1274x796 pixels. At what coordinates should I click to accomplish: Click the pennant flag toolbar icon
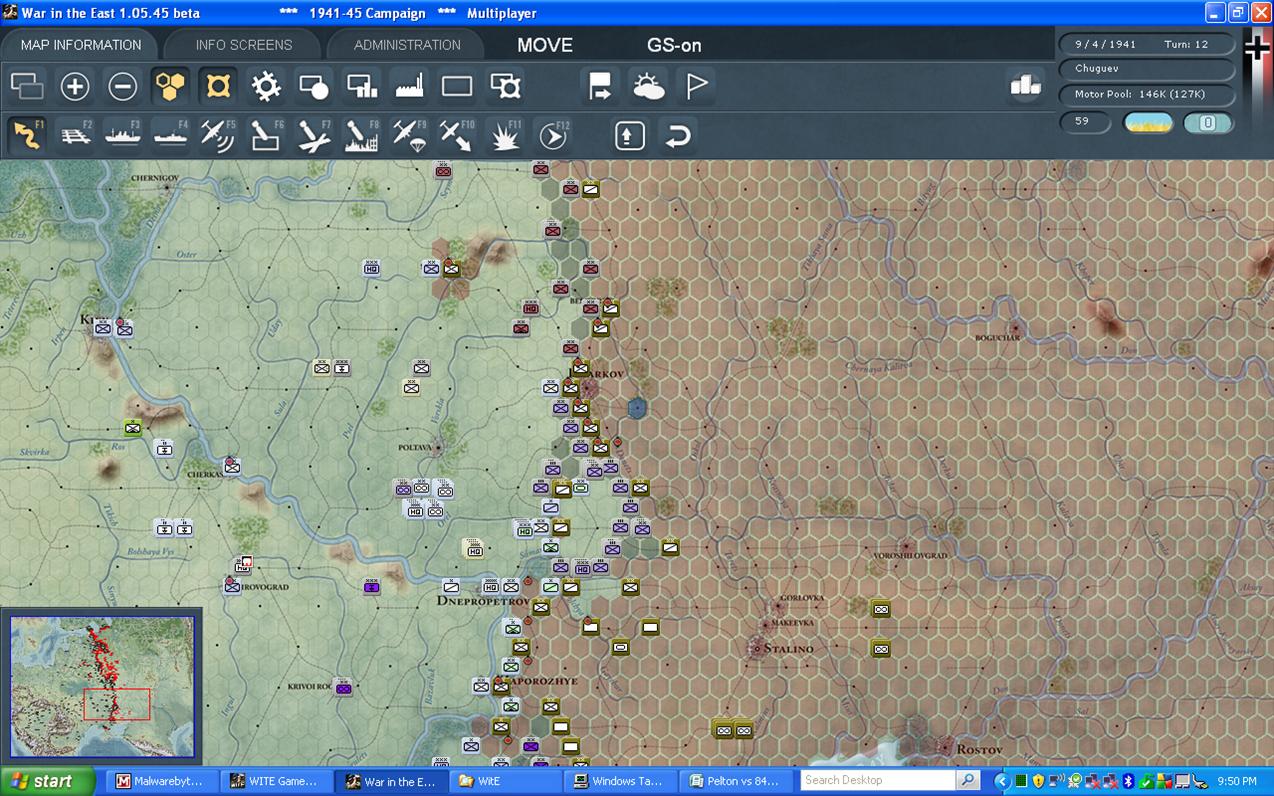[x=696, y=86]
